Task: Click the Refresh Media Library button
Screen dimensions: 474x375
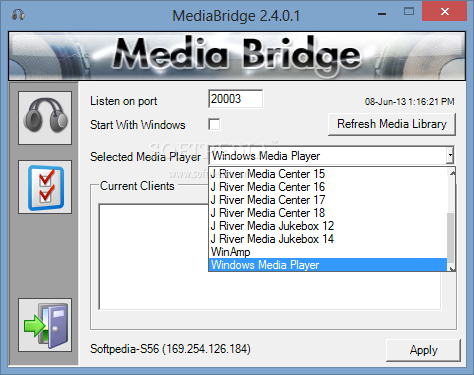Action: click(x=392, y=124)
